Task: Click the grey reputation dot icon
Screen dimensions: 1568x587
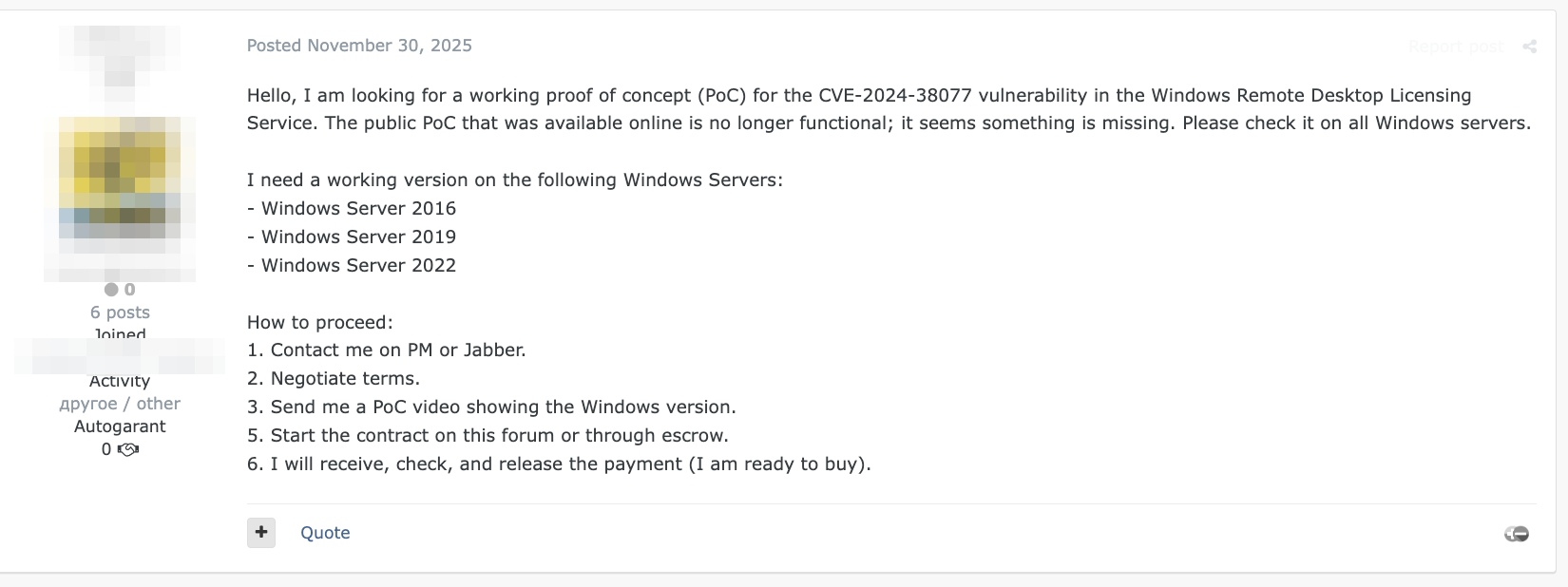Action: (x=111, y=290)
